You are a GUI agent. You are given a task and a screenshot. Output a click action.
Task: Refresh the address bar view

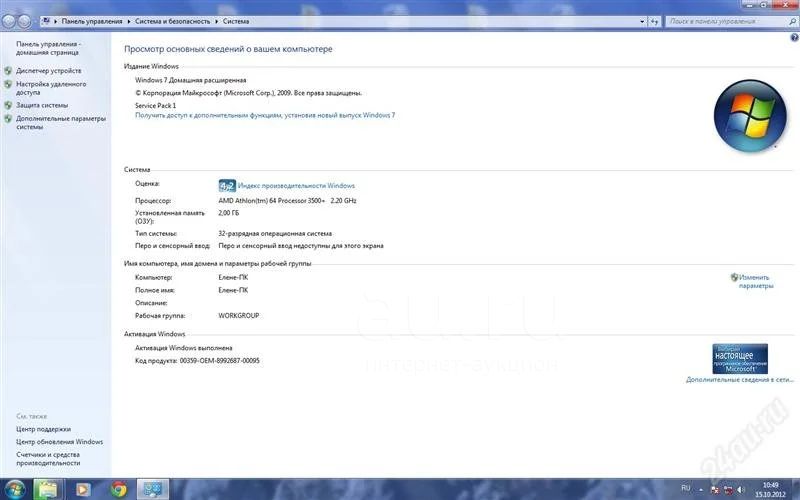(x=654, y=21)
